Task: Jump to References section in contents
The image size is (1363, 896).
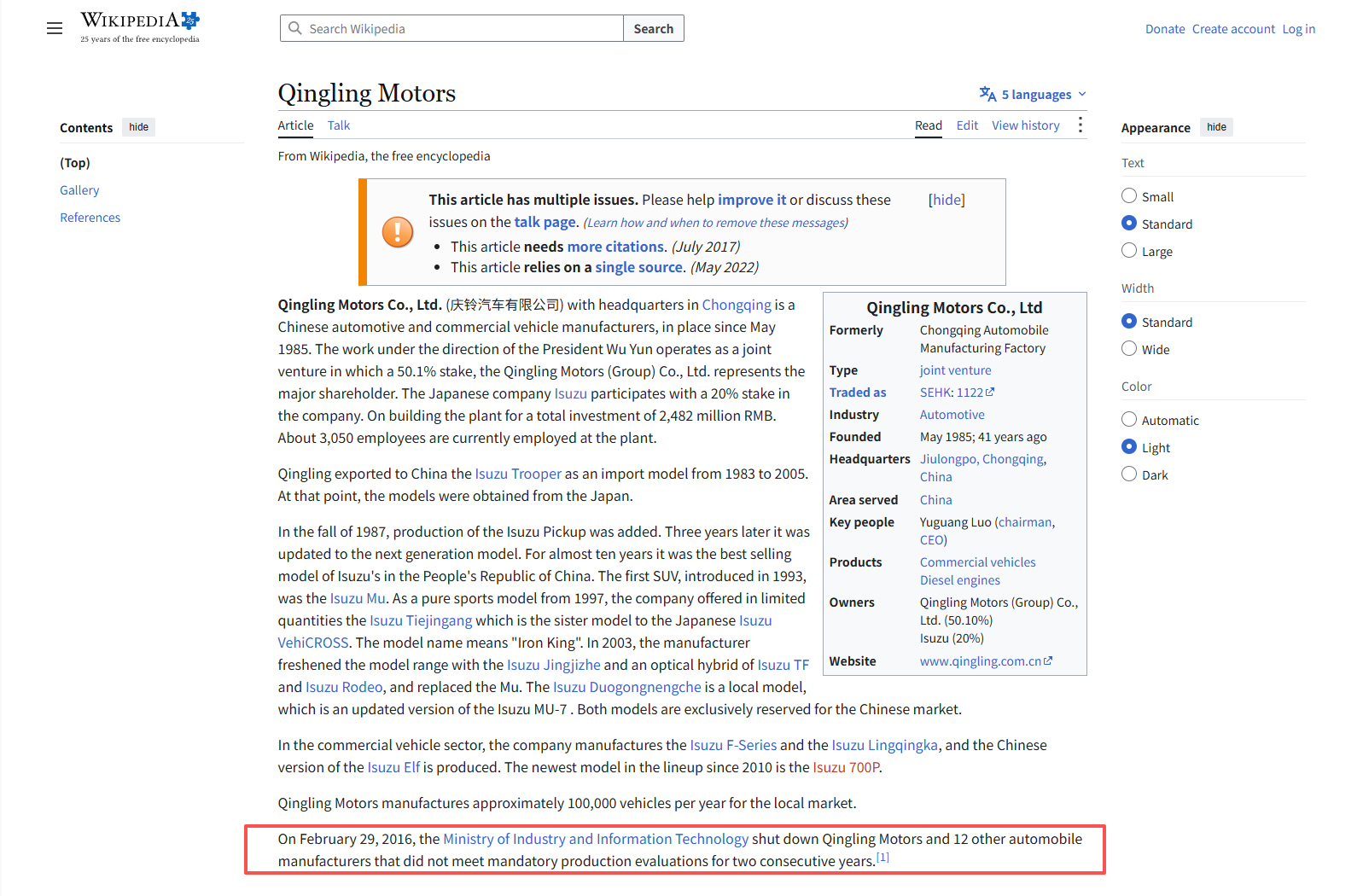Action: [x=90, y=218]
